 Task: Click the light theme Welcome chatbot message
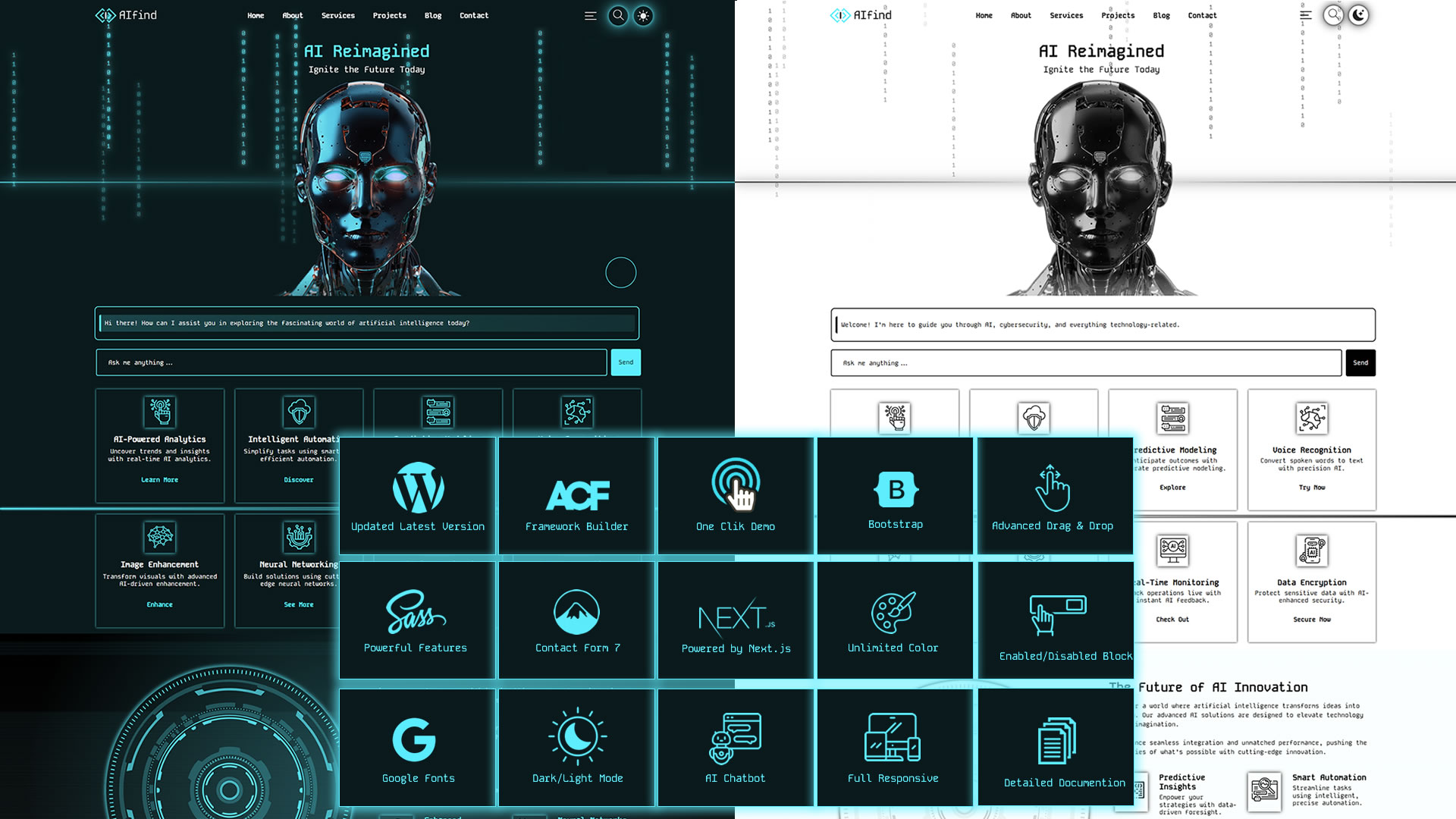point(1103,325)
